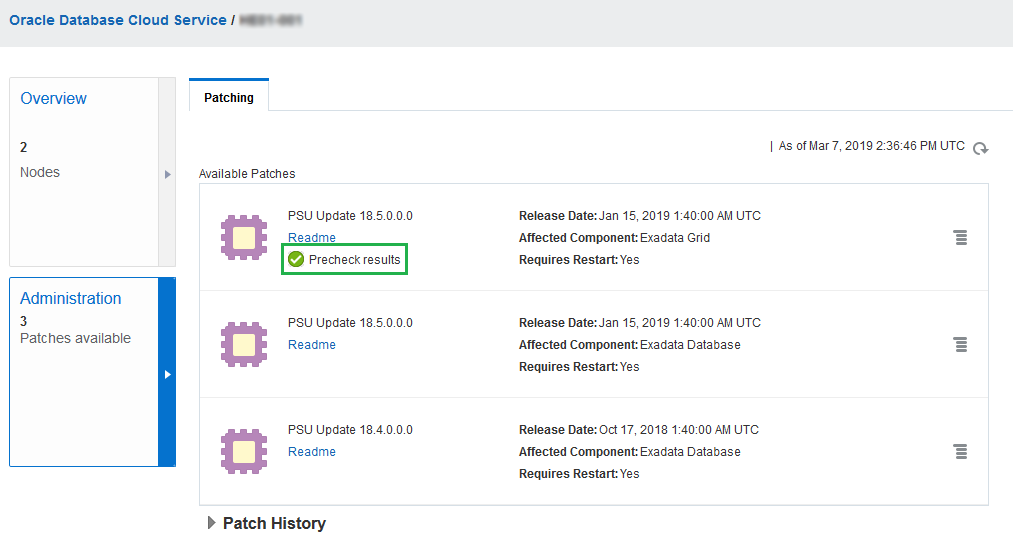Viewport: 1013px width, 554px height.
Task: Expand the Overview tile side arrow
Action: coord(167,174)
